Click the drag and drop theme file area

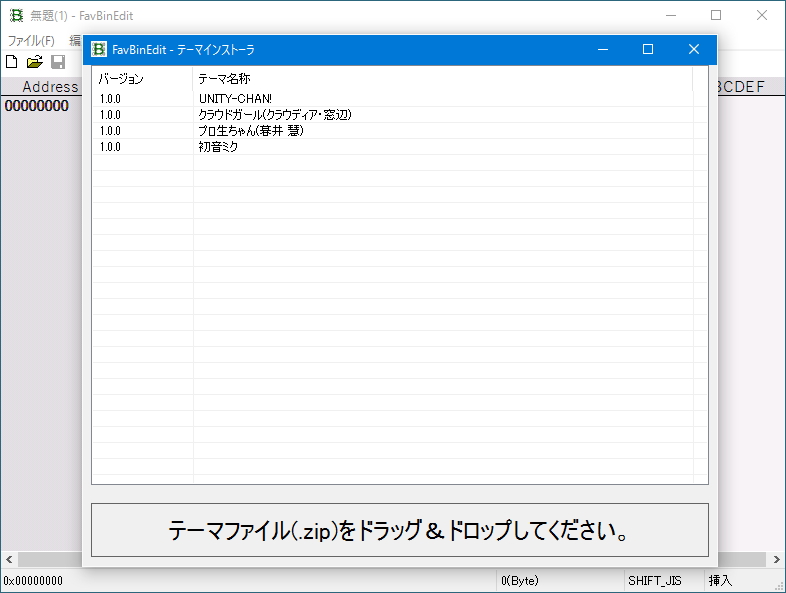pos(400,530)
